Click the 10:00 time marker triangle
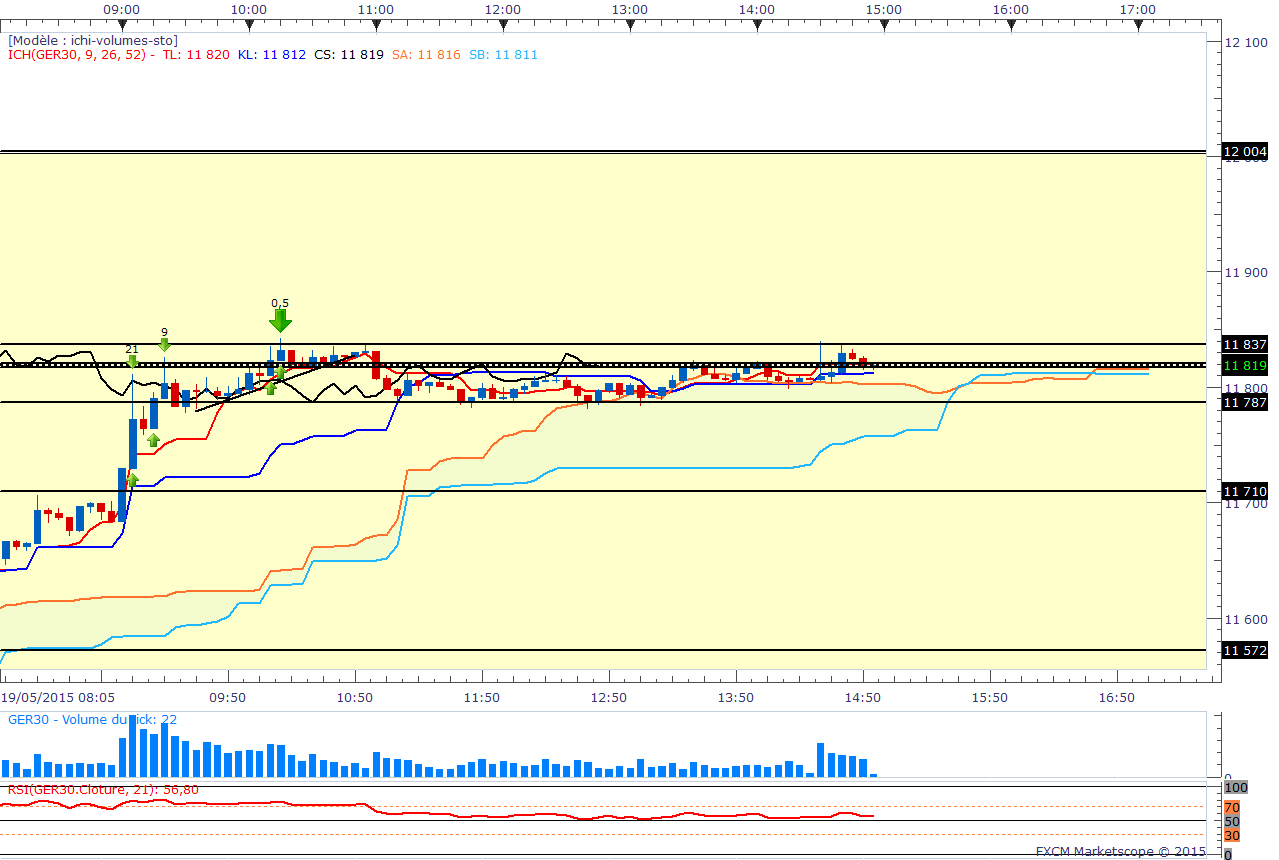The width and height of the screenshot is (1279, 860). 248,25
